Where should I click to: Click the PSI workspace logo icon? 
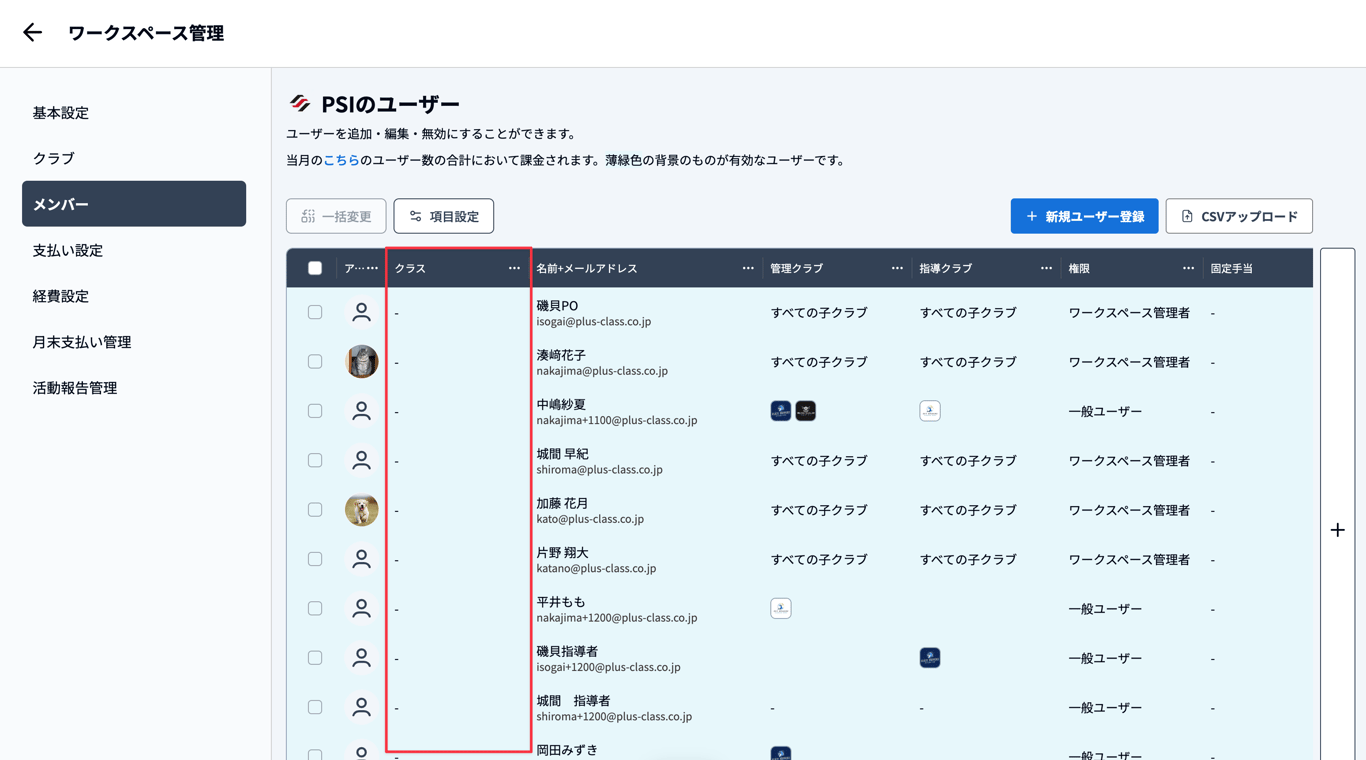300,104
